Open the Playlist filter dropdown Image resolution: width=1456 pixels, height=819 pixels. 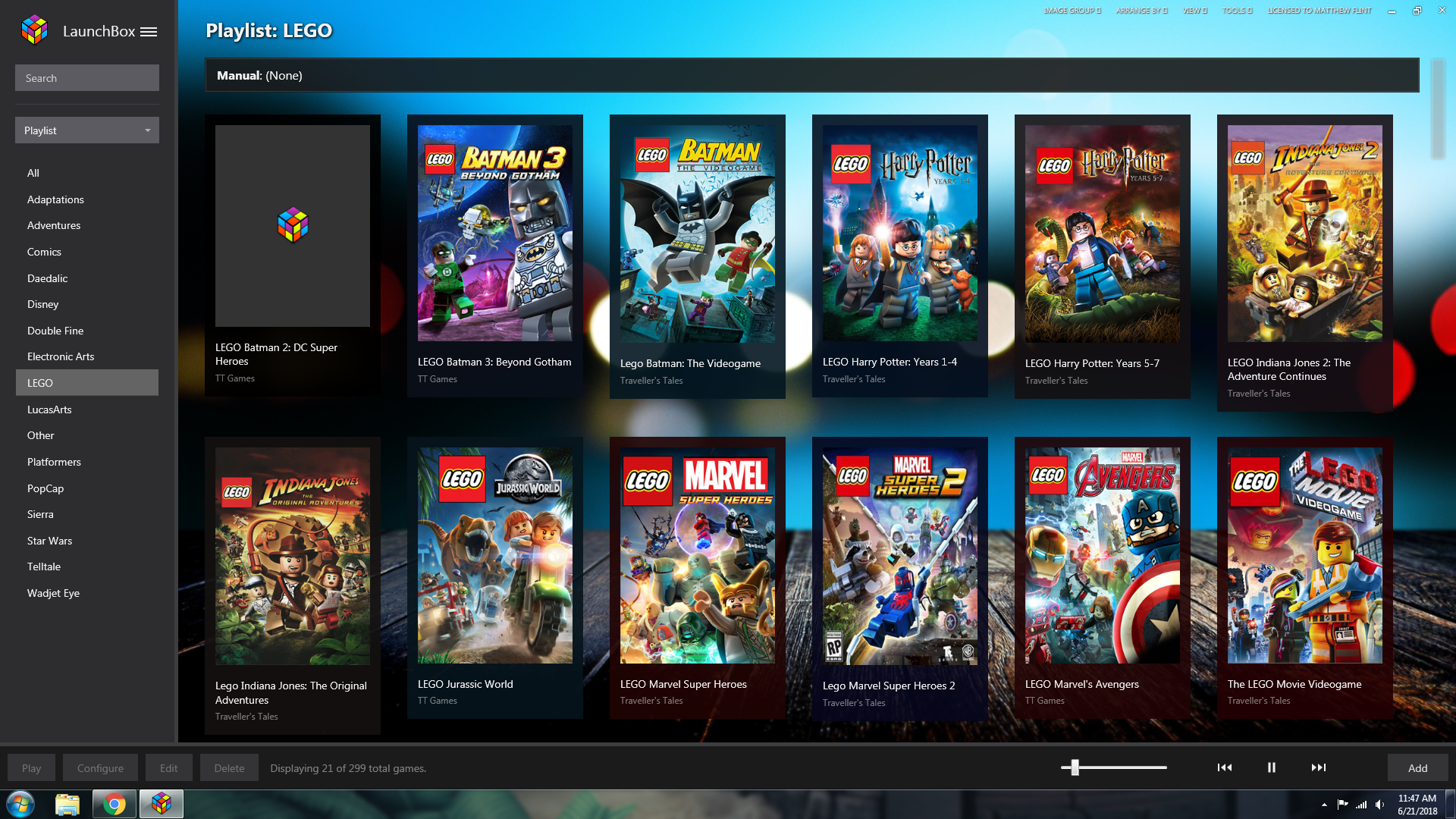click(87, 130)
